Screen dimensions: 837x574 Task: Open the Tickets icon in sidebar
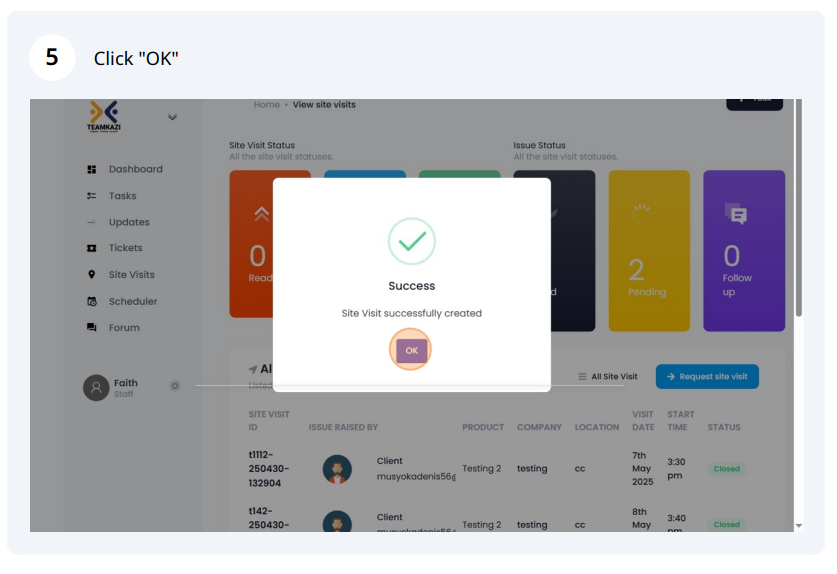click(92, 248)
